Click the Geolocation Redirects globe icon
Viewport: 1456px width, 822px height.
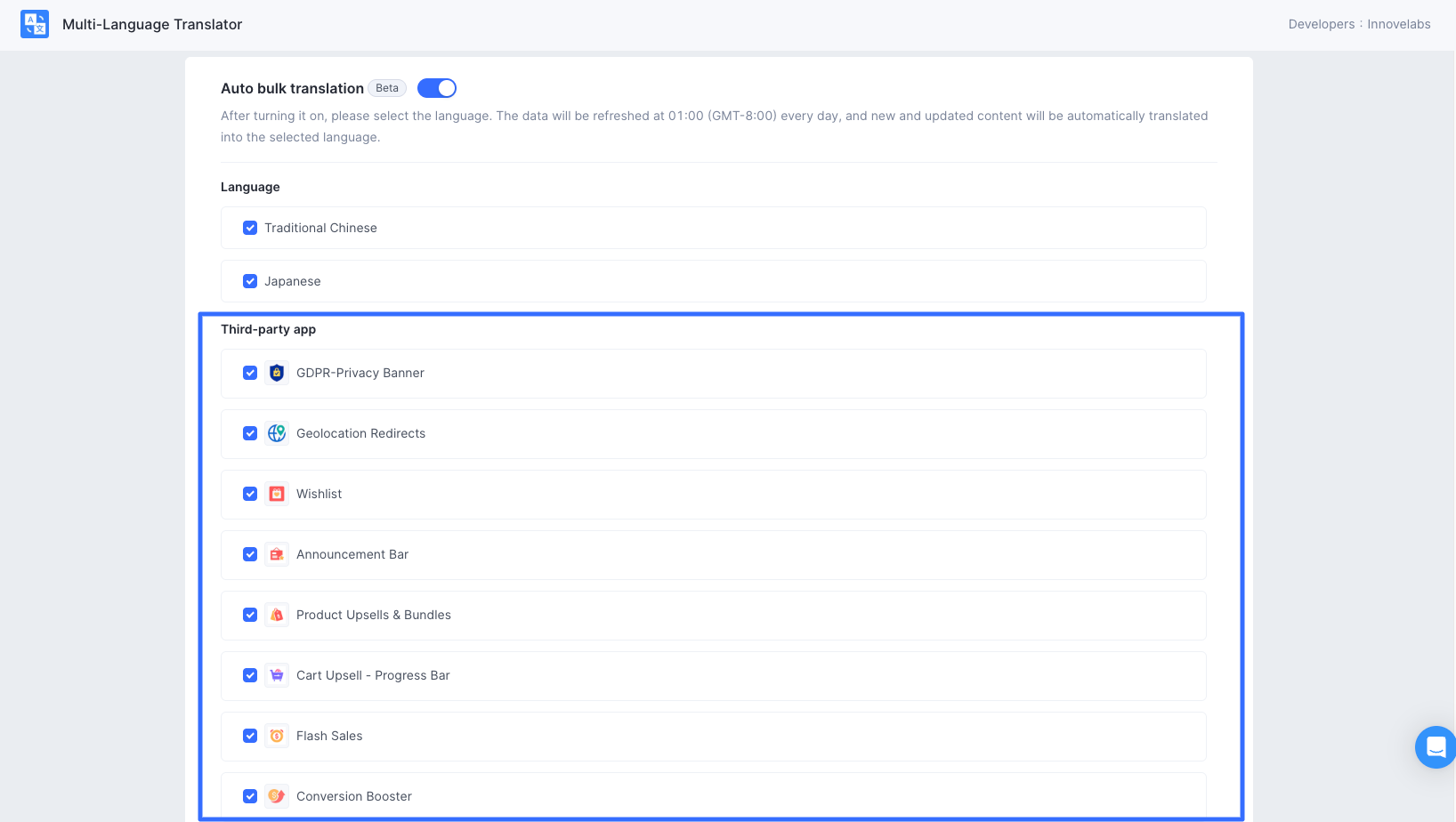277,433
